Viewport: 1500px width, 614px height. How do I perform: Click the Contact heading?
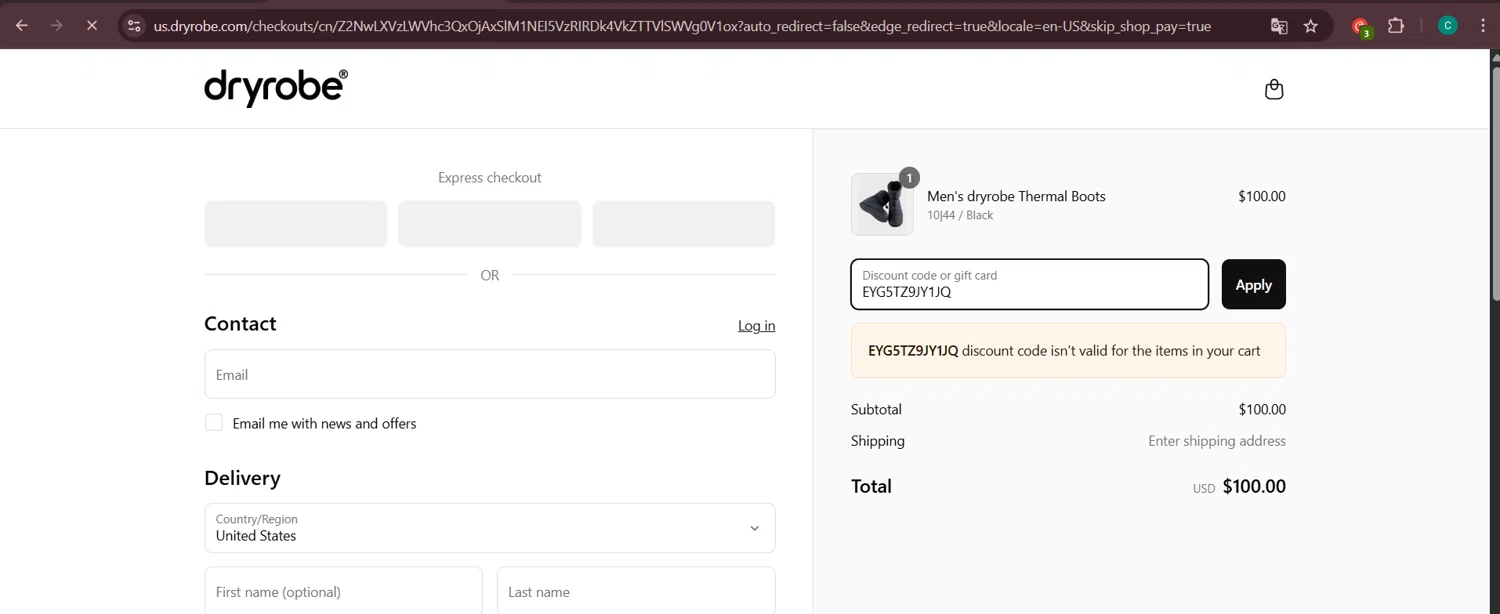(240, 324)
